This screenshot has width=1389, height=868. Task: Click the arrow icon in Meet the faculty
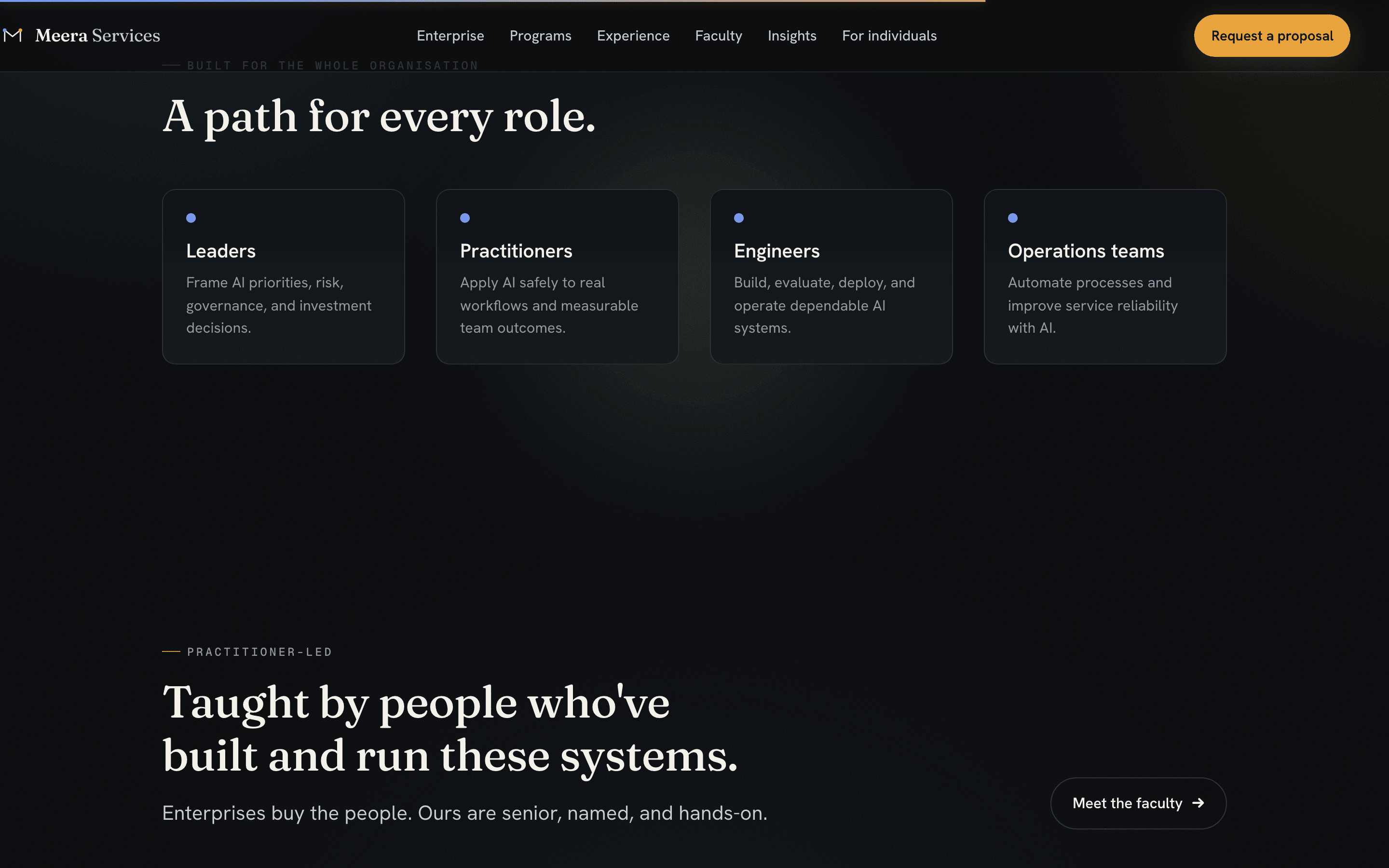tap(1198, 802)
